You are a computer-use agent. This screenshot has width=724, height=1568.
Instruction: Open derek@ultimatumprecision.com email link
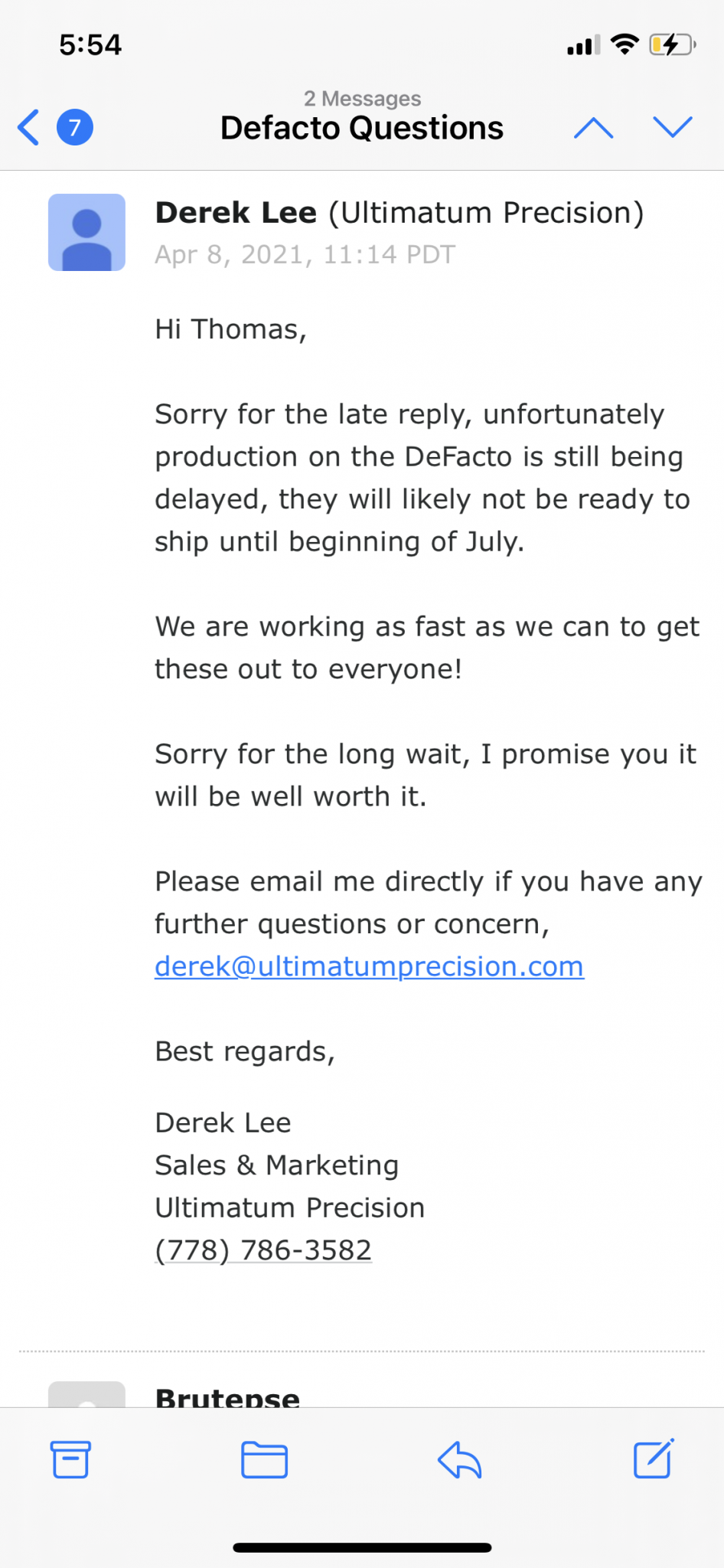369,966
